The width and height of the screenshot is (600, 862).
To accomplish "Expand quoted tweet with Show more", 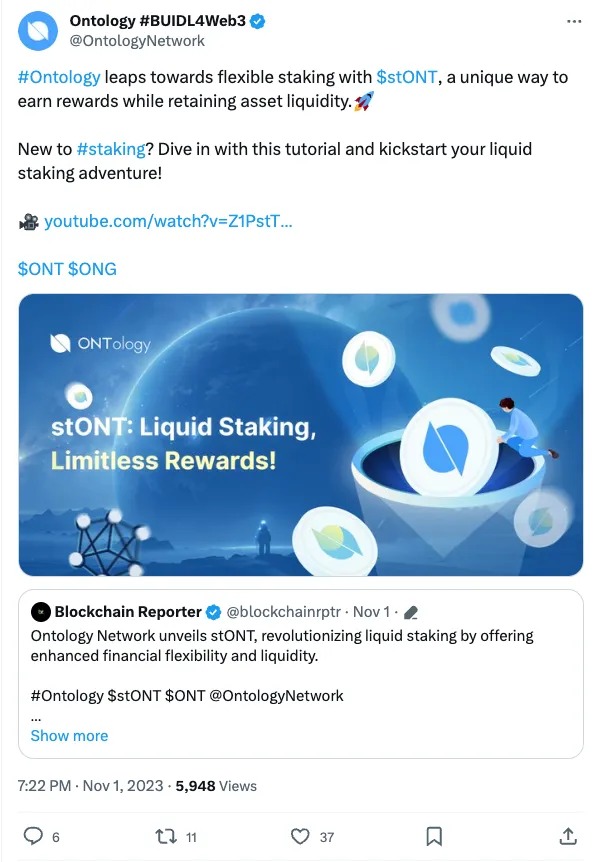I will (69, 735).
